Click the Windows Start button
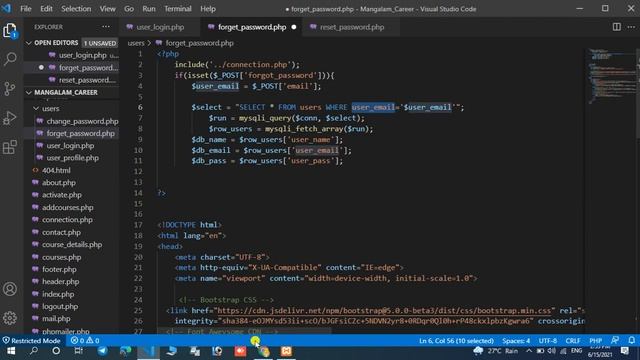This screenshot has height=360, width=640. (x=11, y=351)
